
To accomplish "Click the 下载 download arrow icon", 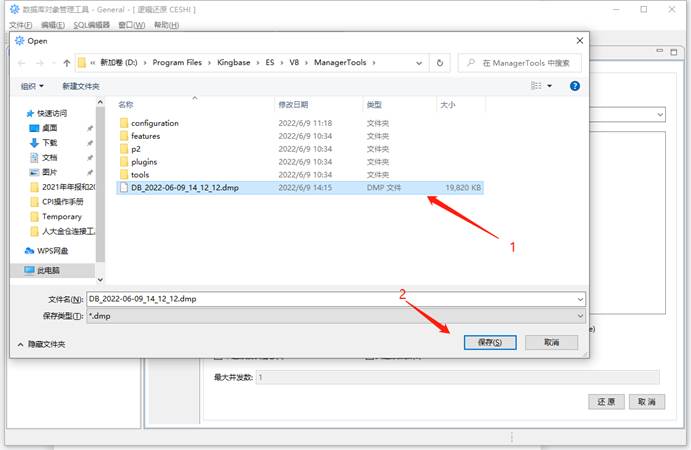I will (34, 142).
